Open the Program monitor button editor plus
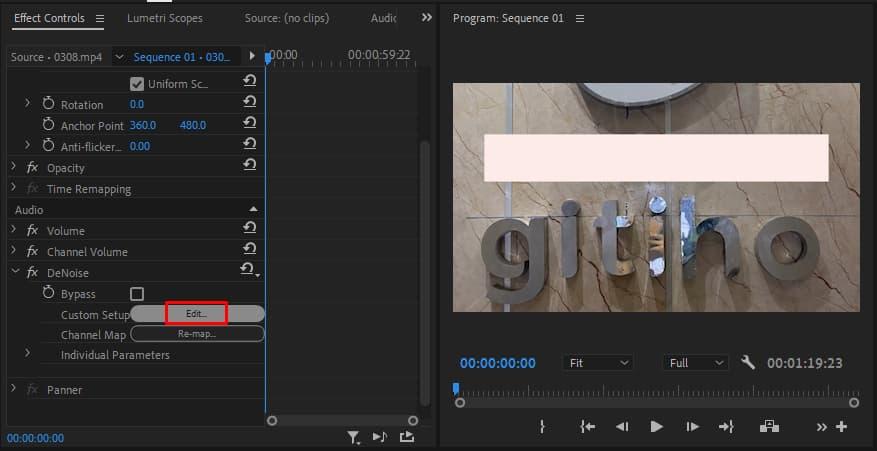The width and height of the screenshot is (877, 451). [841, 427]
